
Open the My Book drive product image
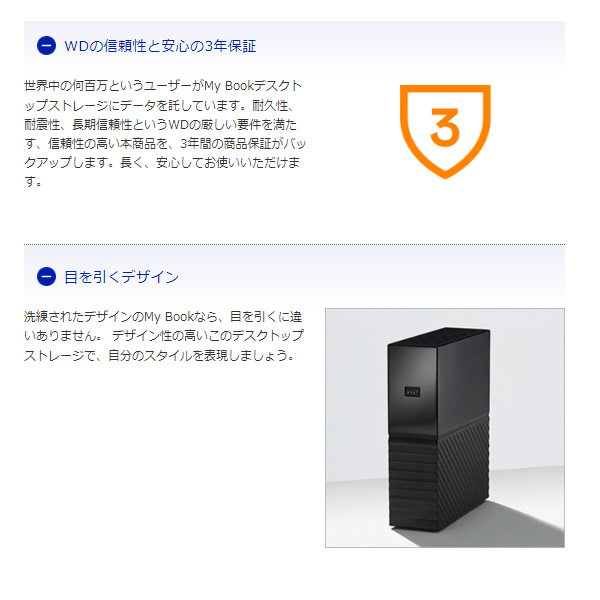445,428
